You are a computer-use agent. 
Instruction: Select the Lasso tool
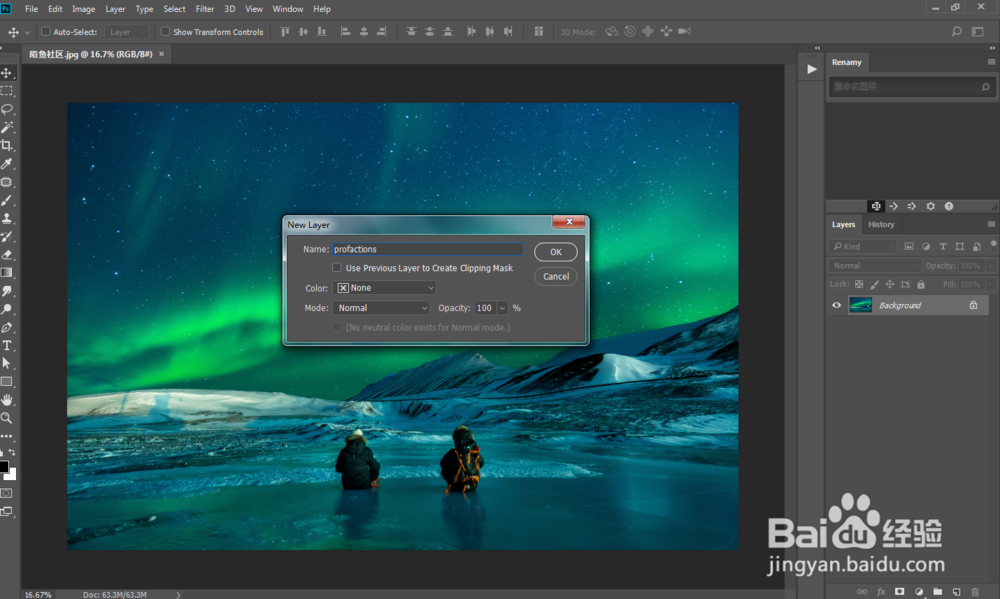pyautogui.click(x=7, y=109)
